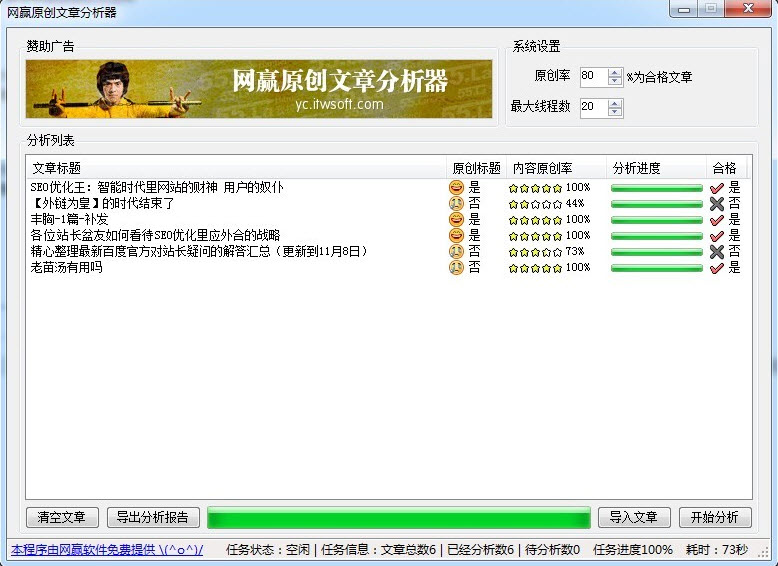Click the 最大线程数 input field showing 20
778x566 pixels.
[x=594, y=108]
